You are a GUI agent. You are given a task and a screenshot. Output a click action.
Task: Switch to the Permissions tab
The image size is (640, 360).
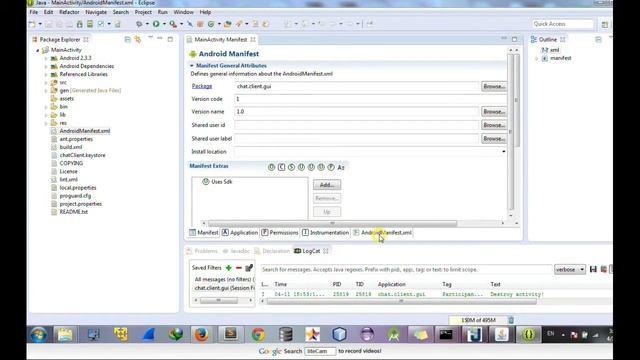point(280,233)
